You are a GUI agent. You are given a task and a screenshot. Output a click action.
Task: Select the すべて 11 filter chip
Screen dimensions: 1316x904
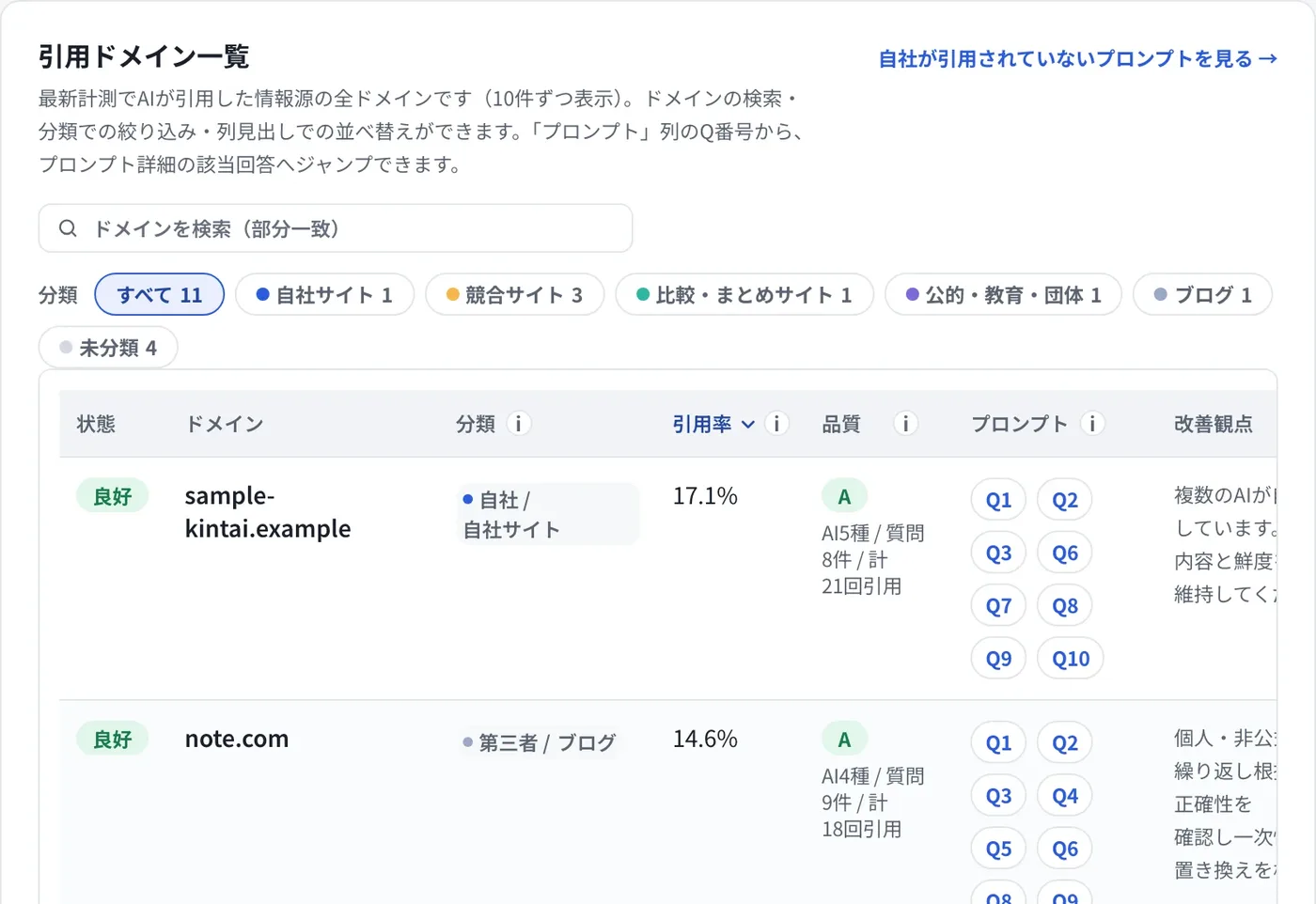tap(160, 295)
